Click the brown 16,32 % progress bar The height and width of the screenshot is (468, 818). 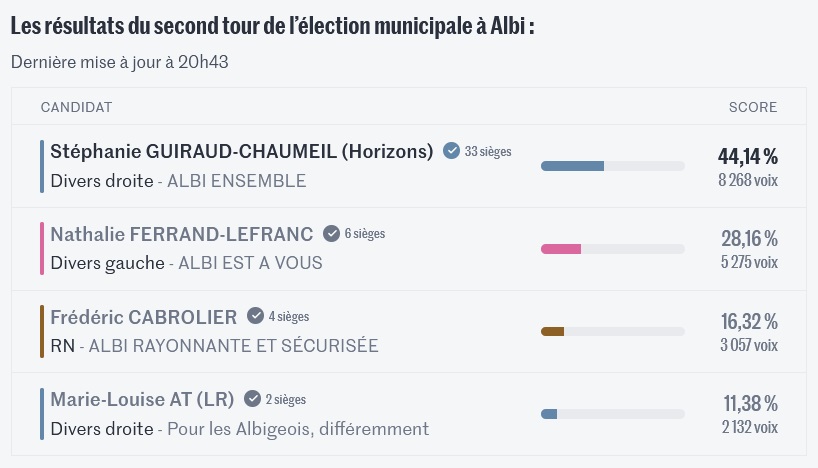point(612,331)
